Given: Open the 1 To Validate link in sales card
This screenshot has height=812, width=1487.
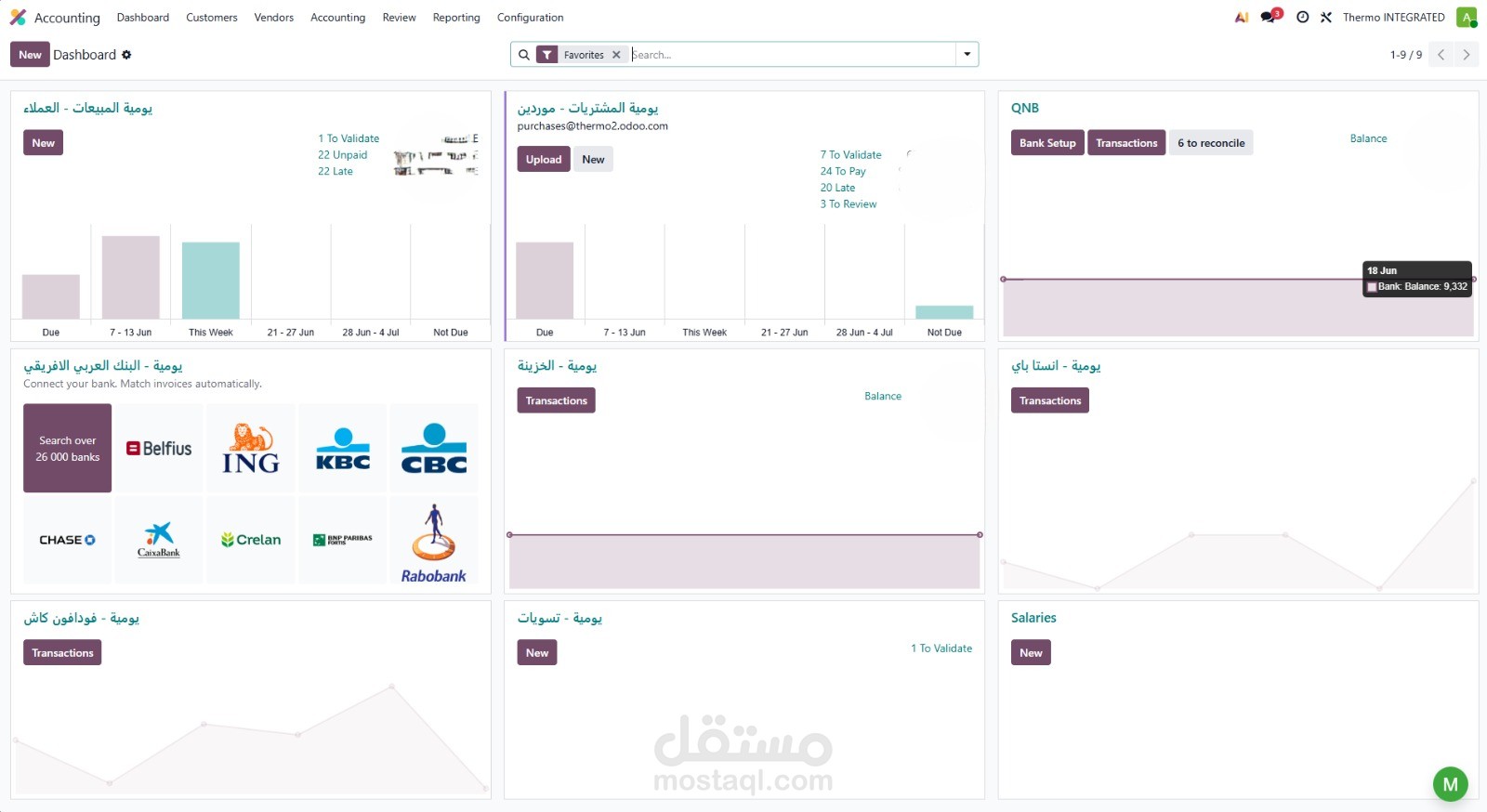Looking at the screenshot, I should [x=349, y=138].
